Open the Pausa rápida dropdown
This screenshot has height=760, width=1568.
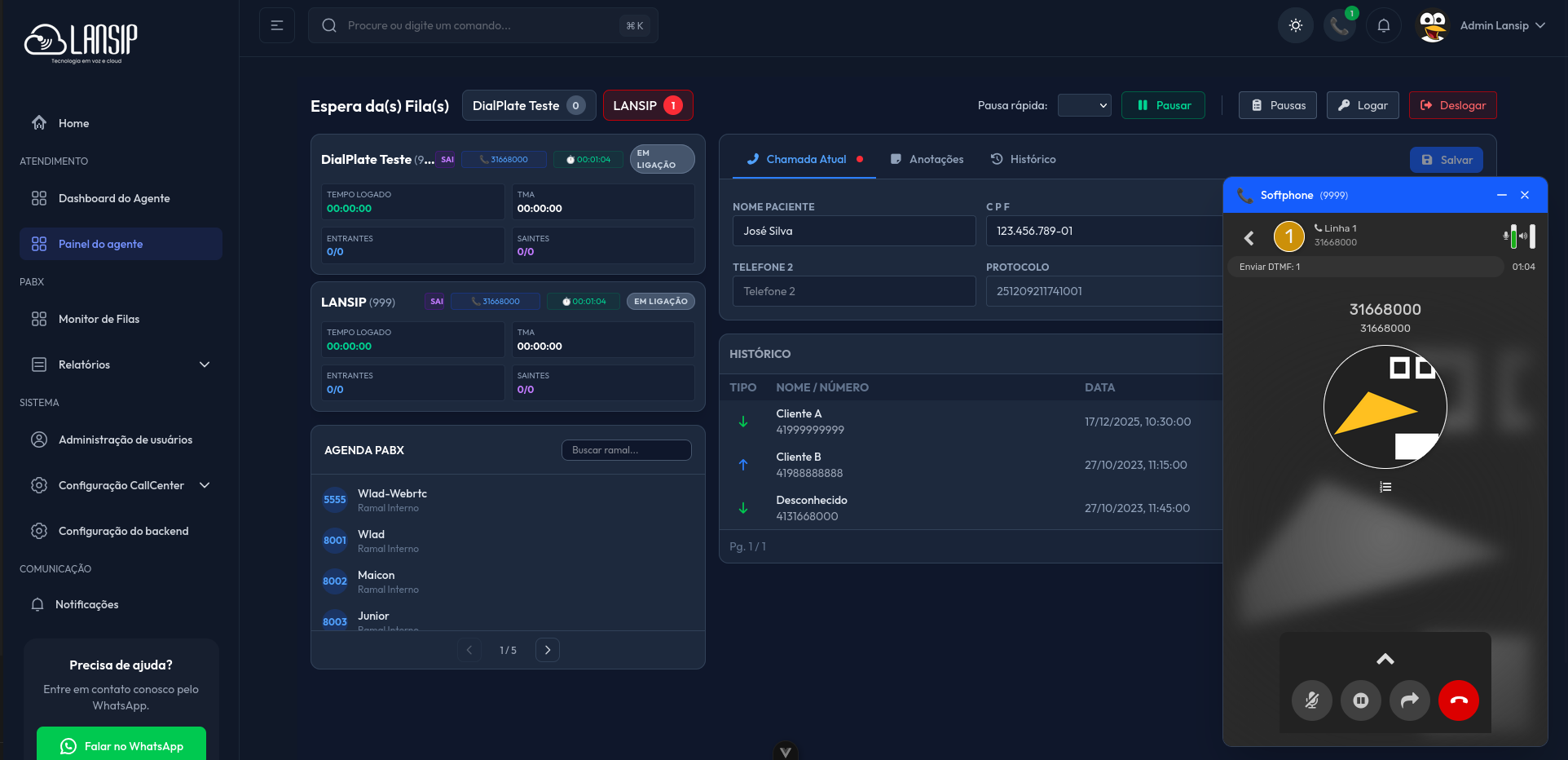point(1084,105)
